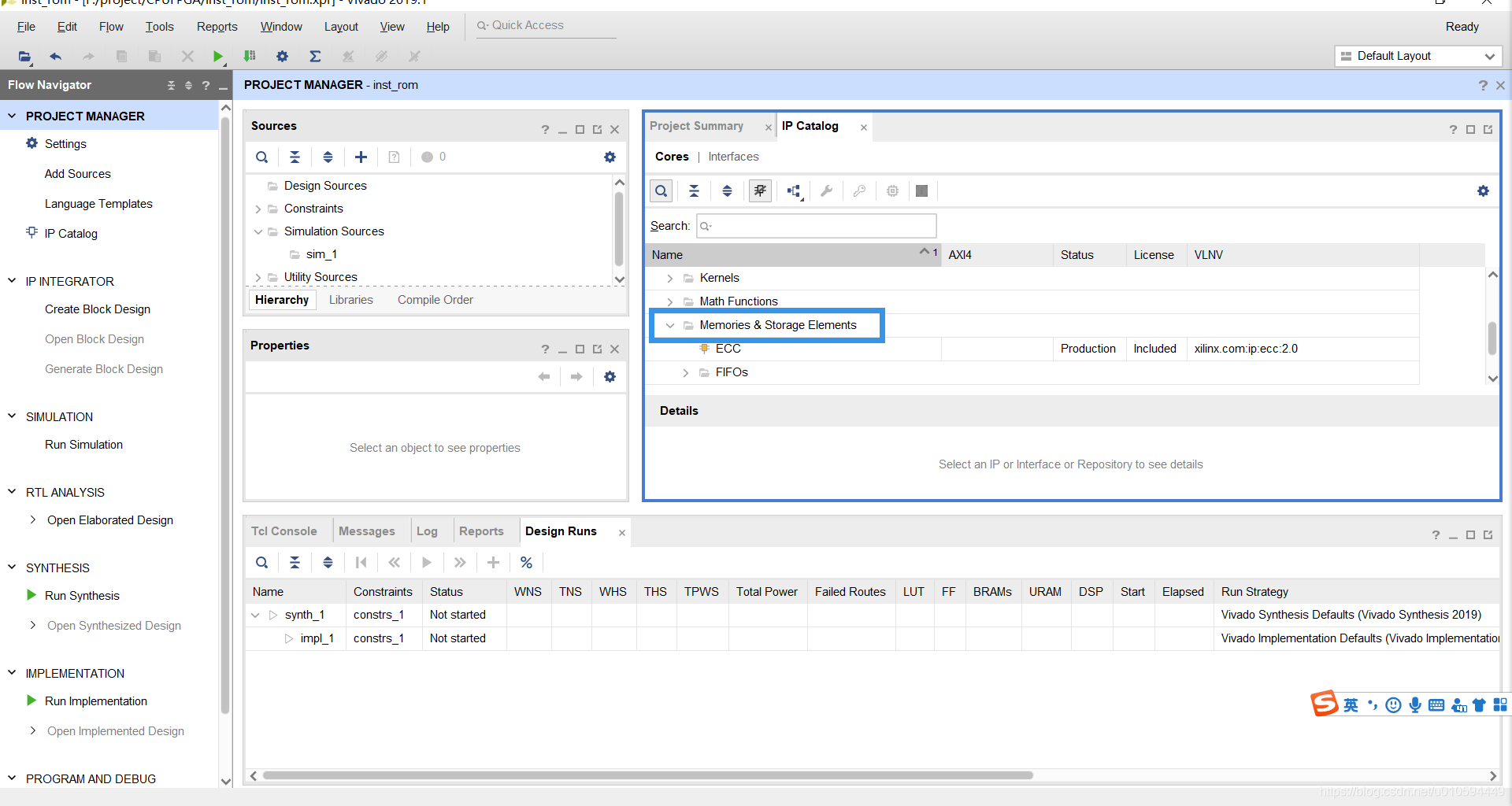The width and height of the screenshot is (1512, 806).
Task: Click IP Catalog hierarchy filter icon
Action: click(x=794, y=190)
